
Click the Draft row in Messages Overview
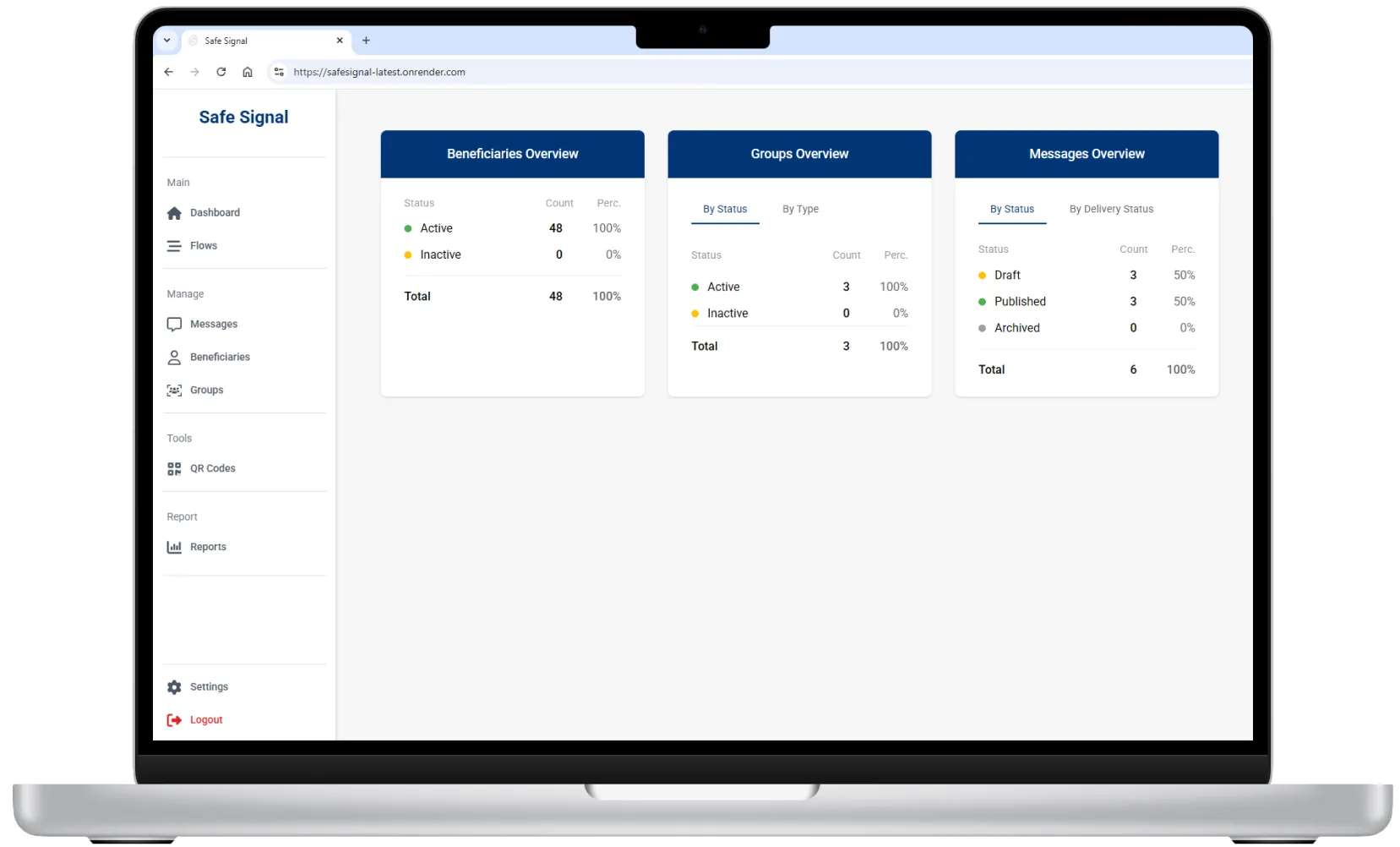[1087, 276]
